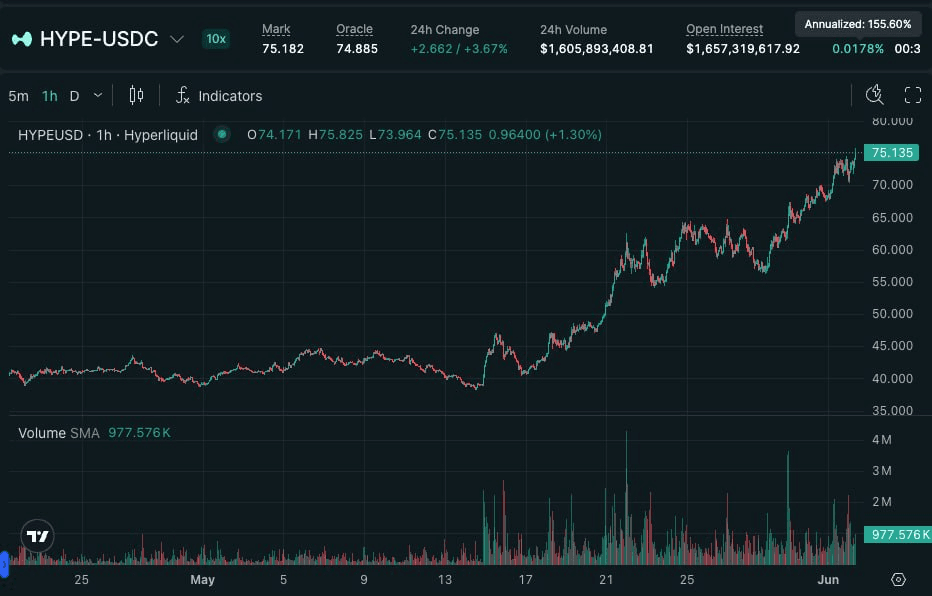This screenshot has height=596, width=932.
Task: Click the May label on time axis
Action: click(203, 579)
